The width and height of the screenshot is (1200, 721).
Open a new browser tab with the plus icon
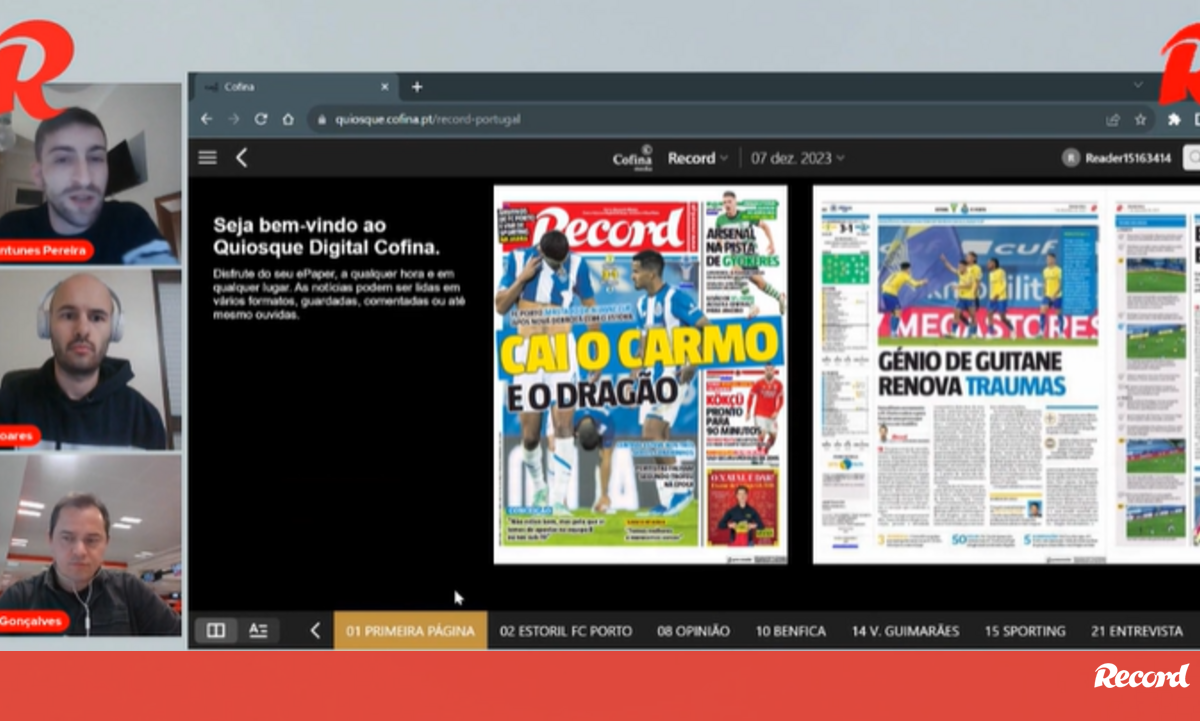point(417,87)
